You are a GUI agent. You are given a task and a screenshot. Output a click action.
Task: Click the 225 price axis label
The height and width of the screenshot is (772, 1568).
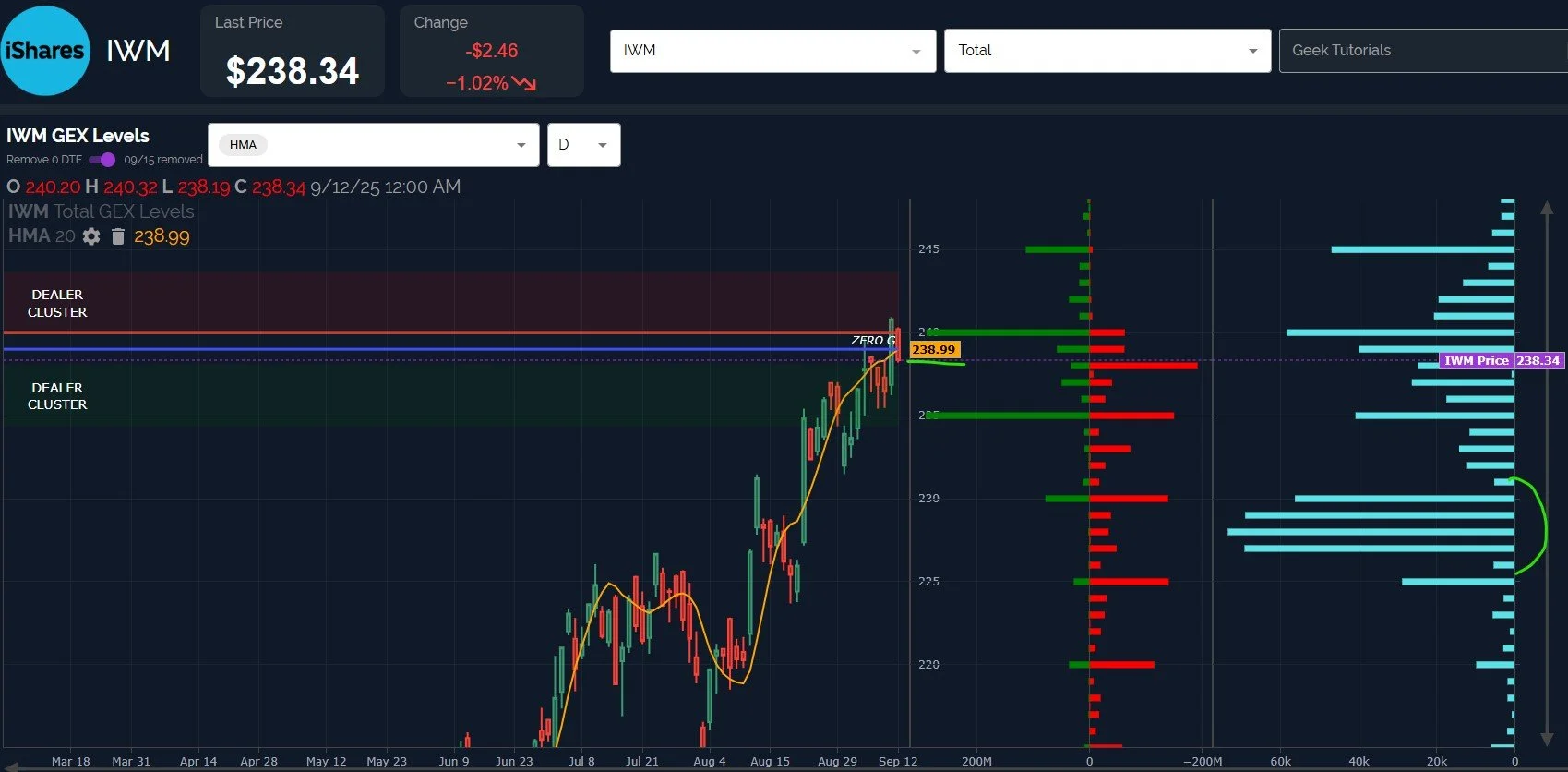[928, 582]
